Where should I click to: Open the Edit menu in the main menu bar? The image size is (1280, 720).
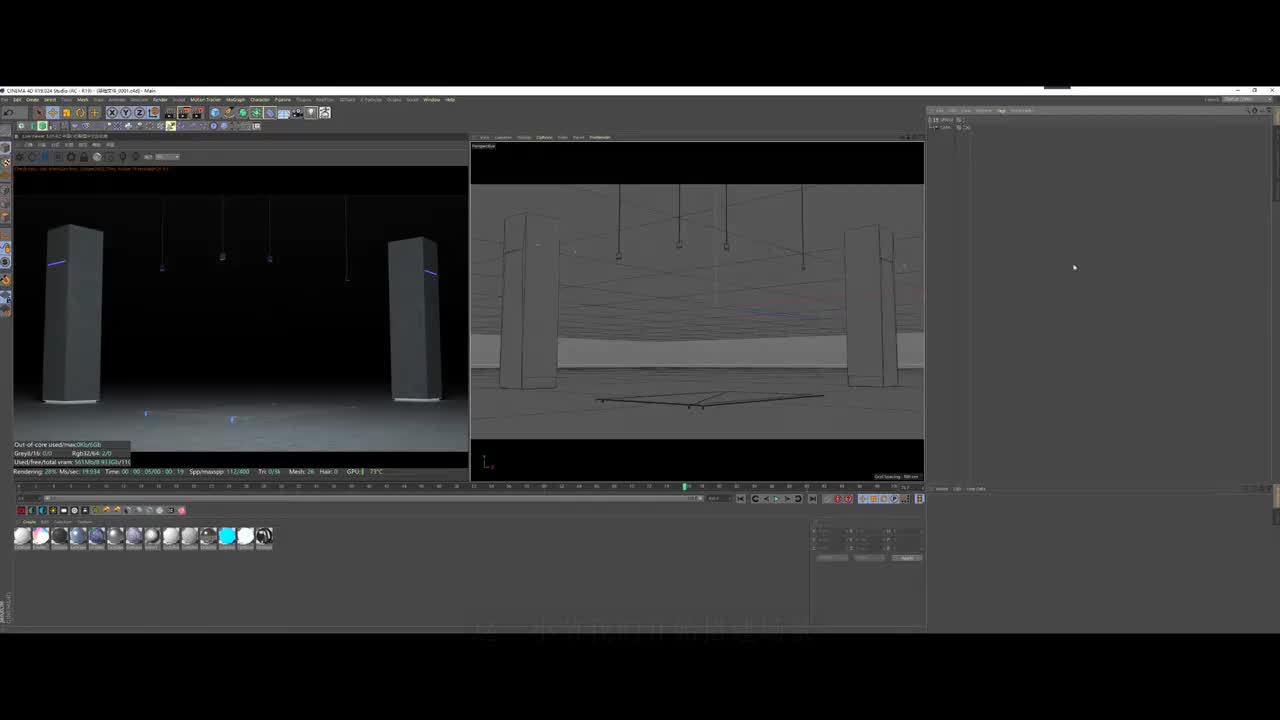[17, 100]
